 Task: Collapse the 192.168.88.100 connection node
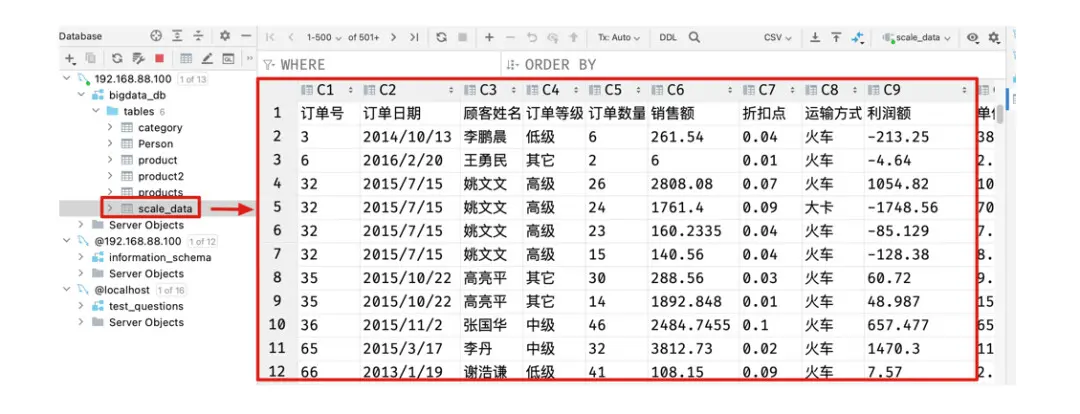67,79
